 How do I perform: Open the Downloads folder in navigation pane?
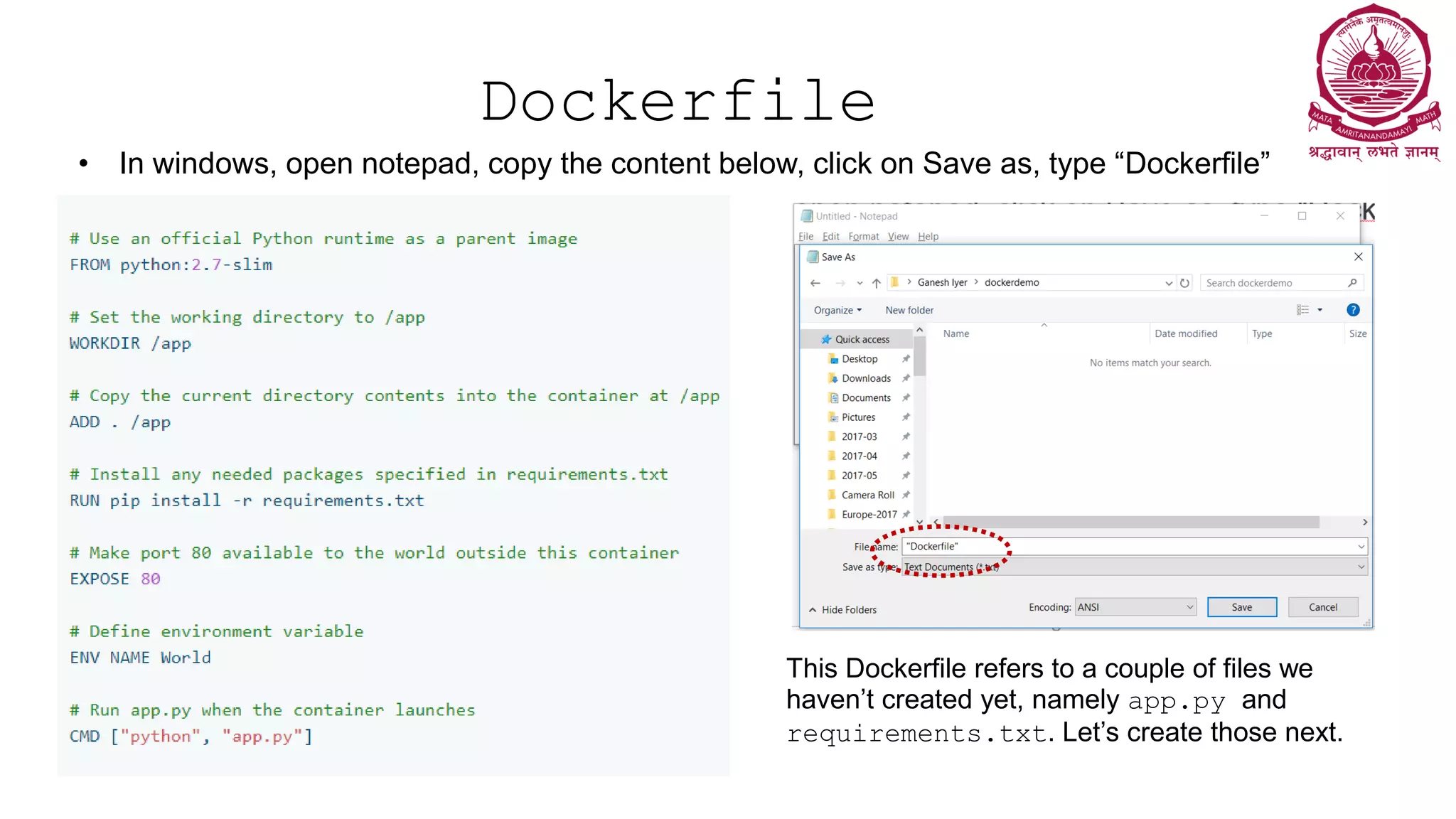point(866,378)
